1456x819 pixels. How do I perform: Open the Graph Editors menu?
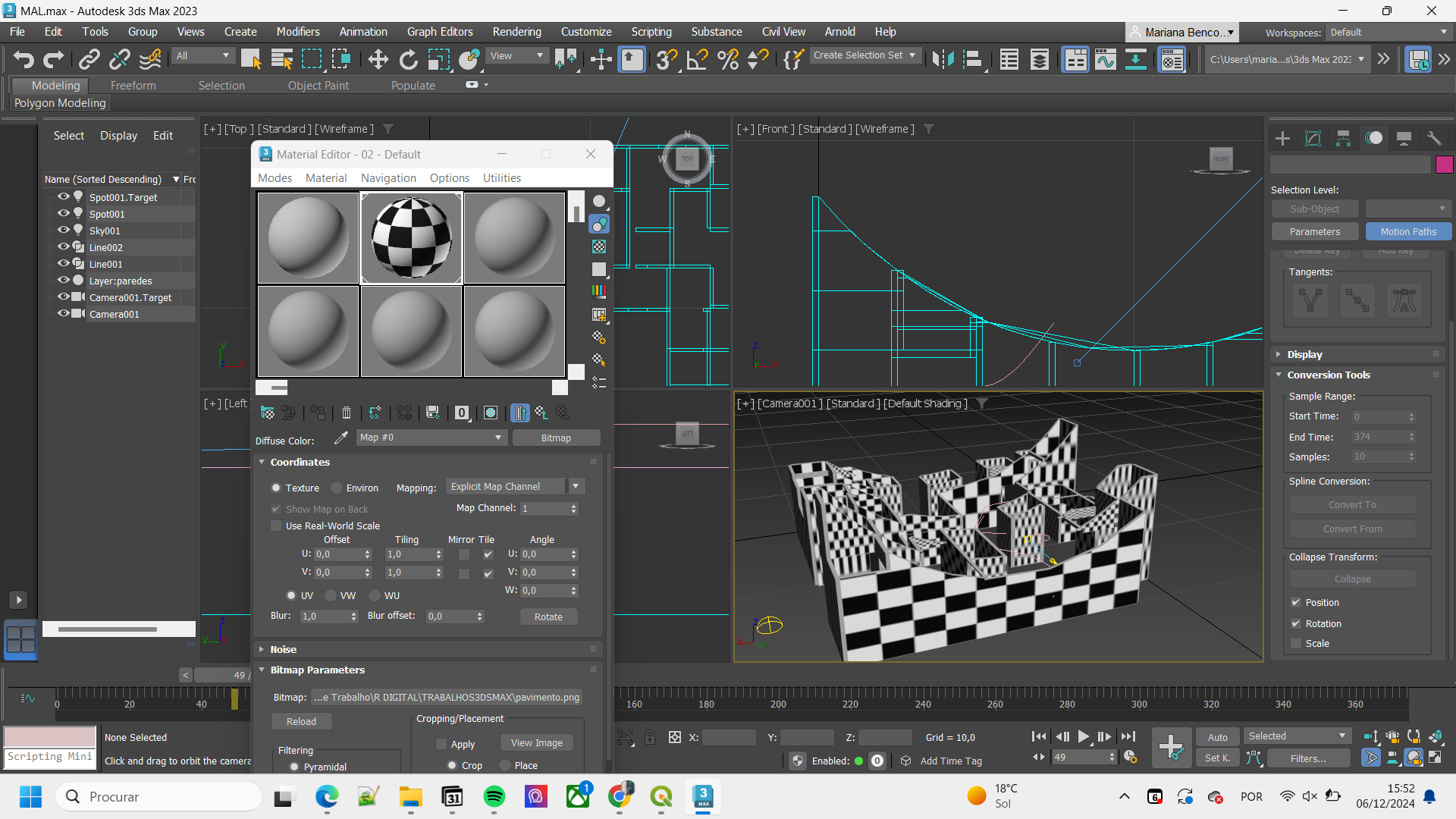coord(440,32)
